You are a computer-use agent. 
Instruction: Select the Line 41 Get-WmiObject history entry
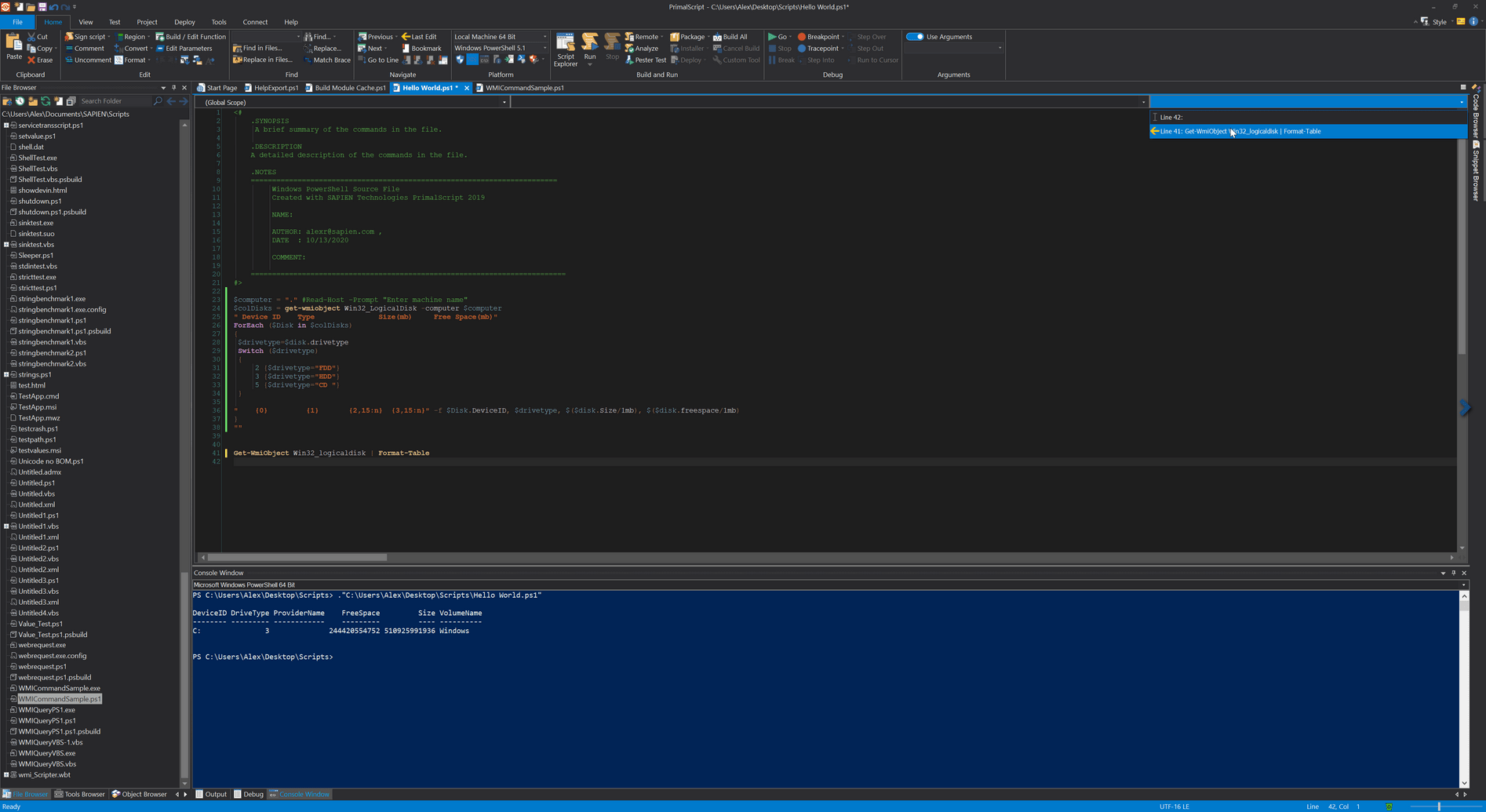point(1308,132)
